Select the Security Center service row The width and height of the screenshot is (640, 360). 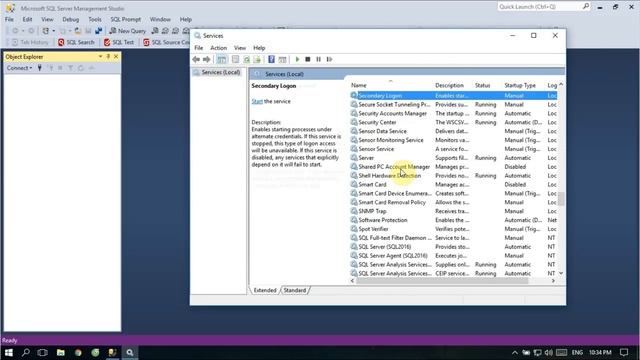(453, 122)
